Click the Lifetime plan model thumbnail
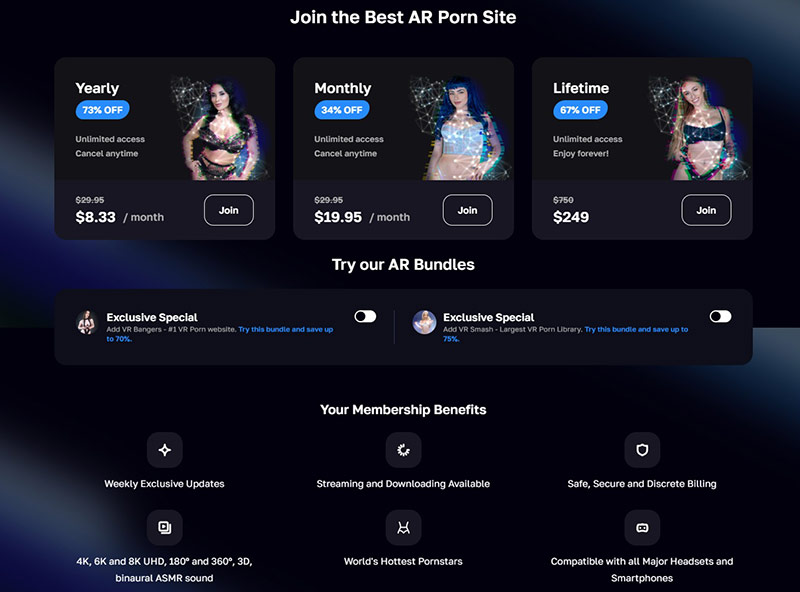 [x=699, y=128]
